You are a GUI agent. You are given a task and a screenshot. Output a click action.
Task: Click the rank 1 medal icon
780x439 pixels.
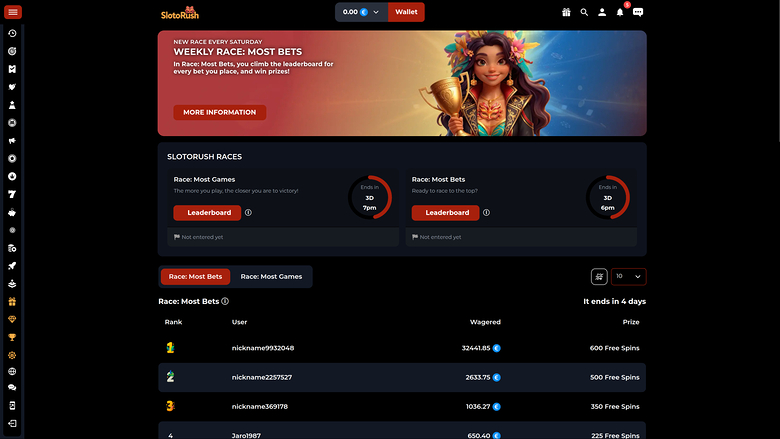tap(170, 348)
